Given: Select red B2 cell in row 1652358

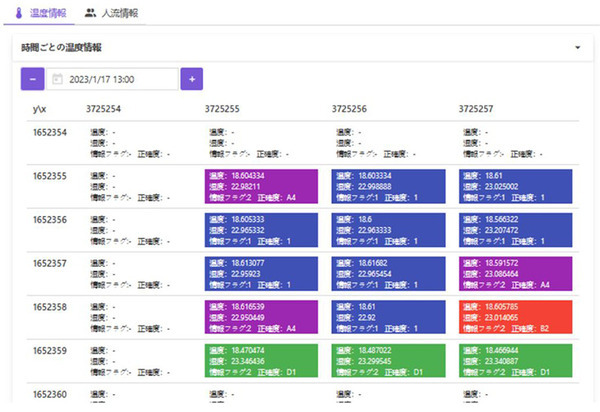Looking at the screenshot, I should coord(515,316).
